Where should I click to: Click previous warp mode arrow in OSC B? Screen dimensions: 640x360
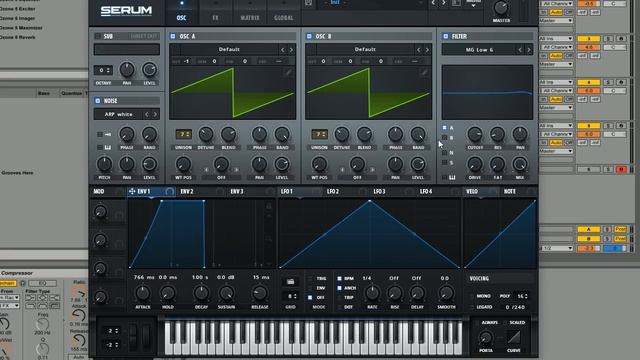point(342,169)
